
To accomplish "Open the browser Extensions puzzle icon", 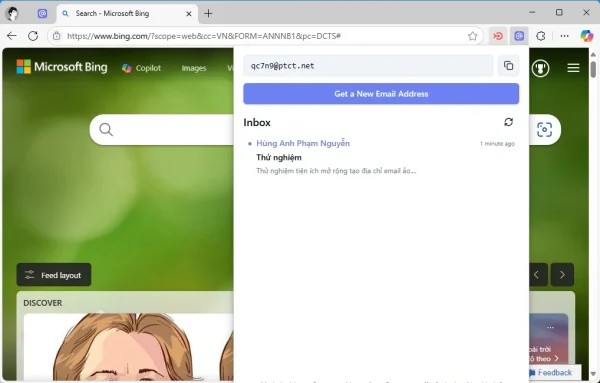I will tap(540, 36).
